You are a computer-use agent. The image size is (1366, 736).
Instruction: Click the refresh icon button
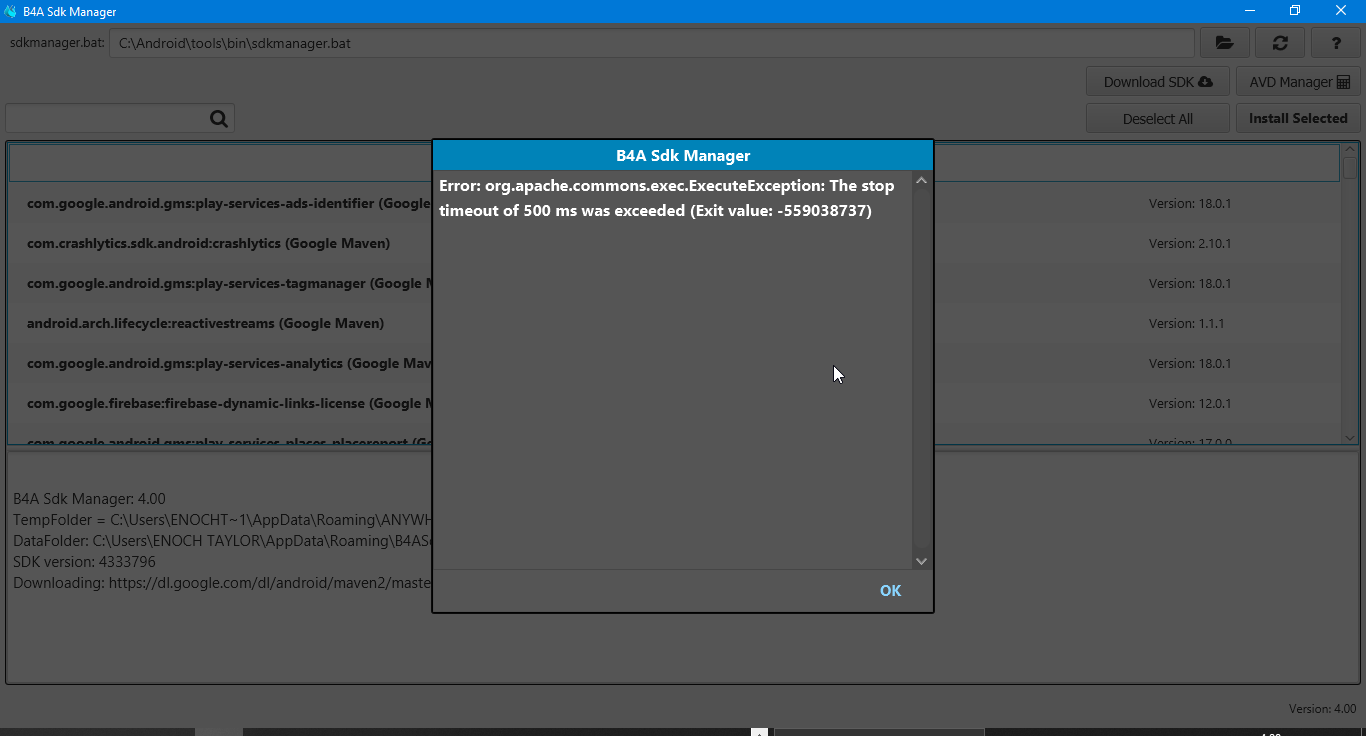pos(1280,43)
